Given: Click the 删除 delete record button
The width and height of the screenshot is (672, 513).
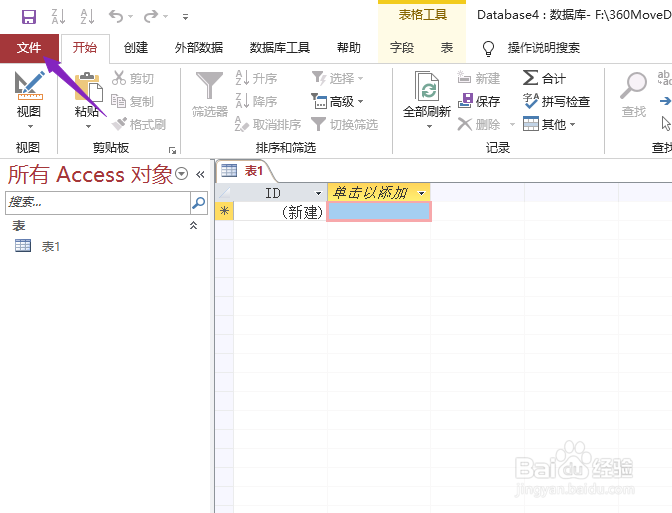Looking at the screenshot, I should click(479, 125).
